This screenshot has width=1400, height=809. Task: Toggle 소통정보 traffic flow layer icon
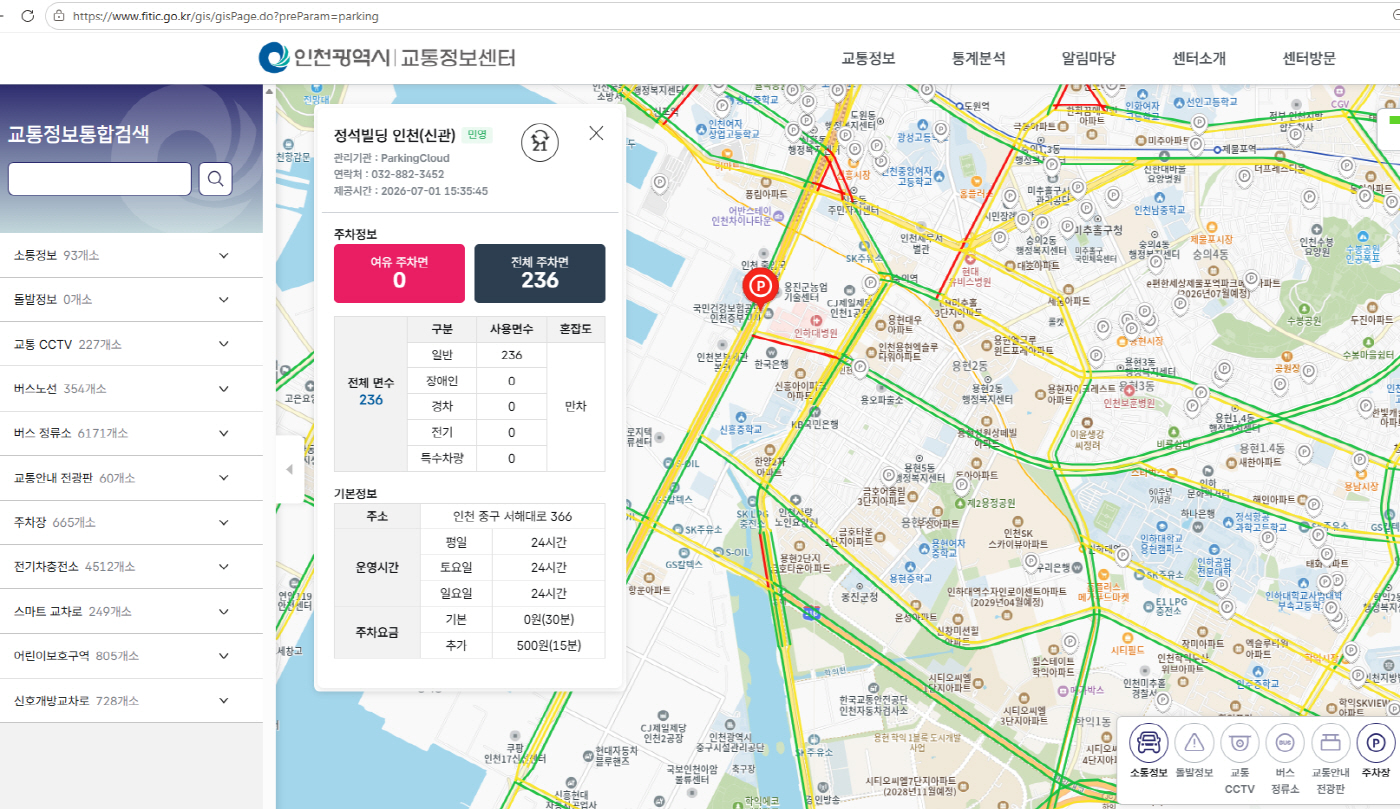pyautogui.click(x=1149, y=743)
